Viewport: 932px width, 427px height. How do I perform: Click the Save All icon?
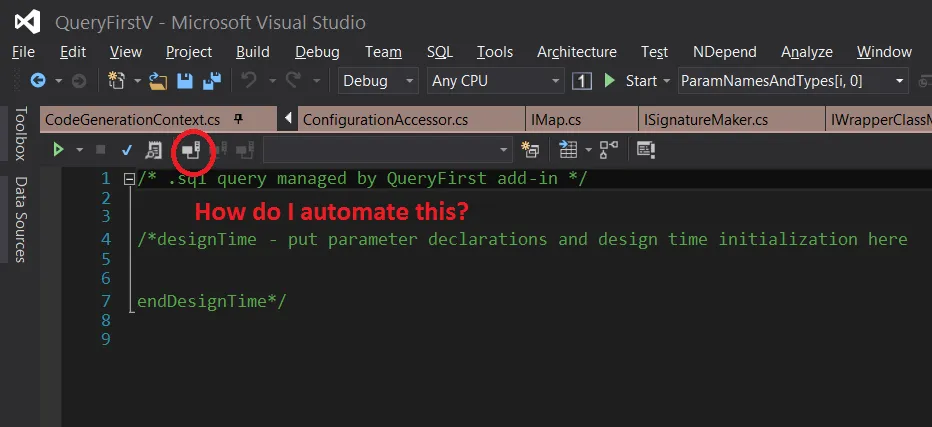(212, 81)
